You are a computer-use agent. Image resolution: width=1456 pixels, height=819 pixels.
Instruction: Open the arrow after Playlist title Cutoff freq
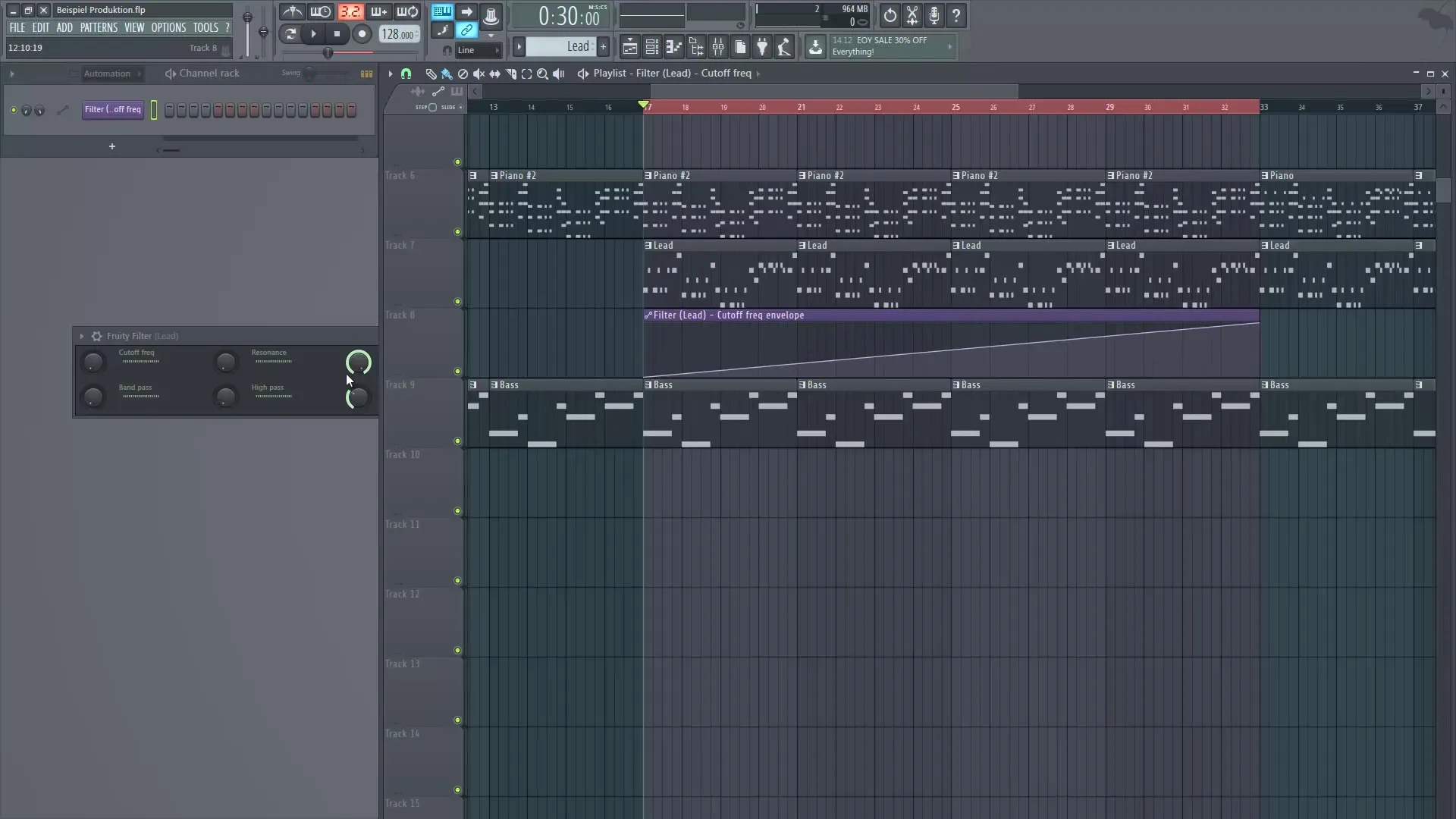tap(758, 74)
